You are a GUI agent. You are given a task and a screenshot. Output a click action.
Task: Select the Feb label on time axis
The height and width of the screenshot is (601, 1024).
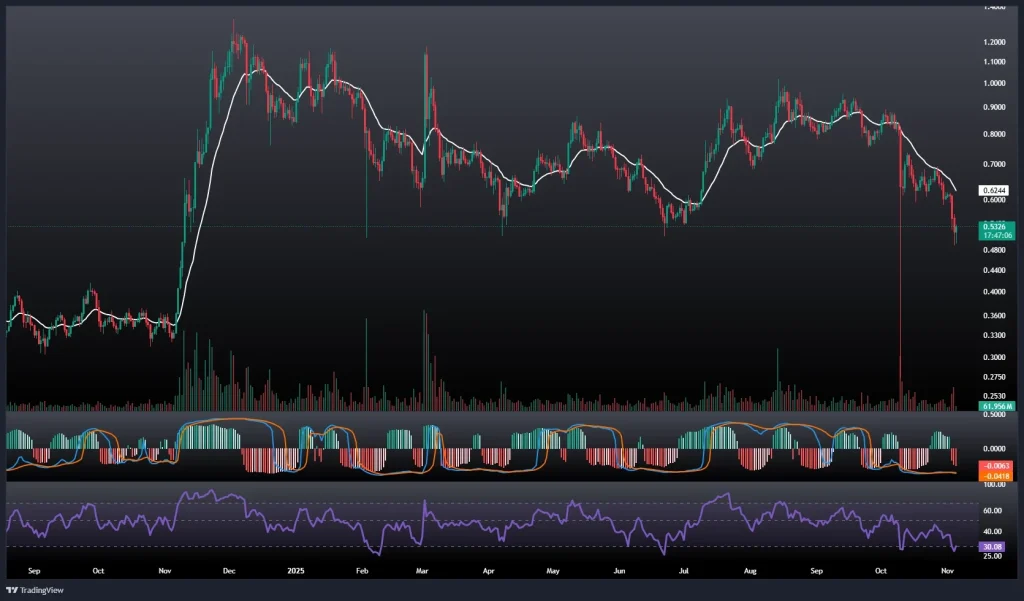pos(362,570)
